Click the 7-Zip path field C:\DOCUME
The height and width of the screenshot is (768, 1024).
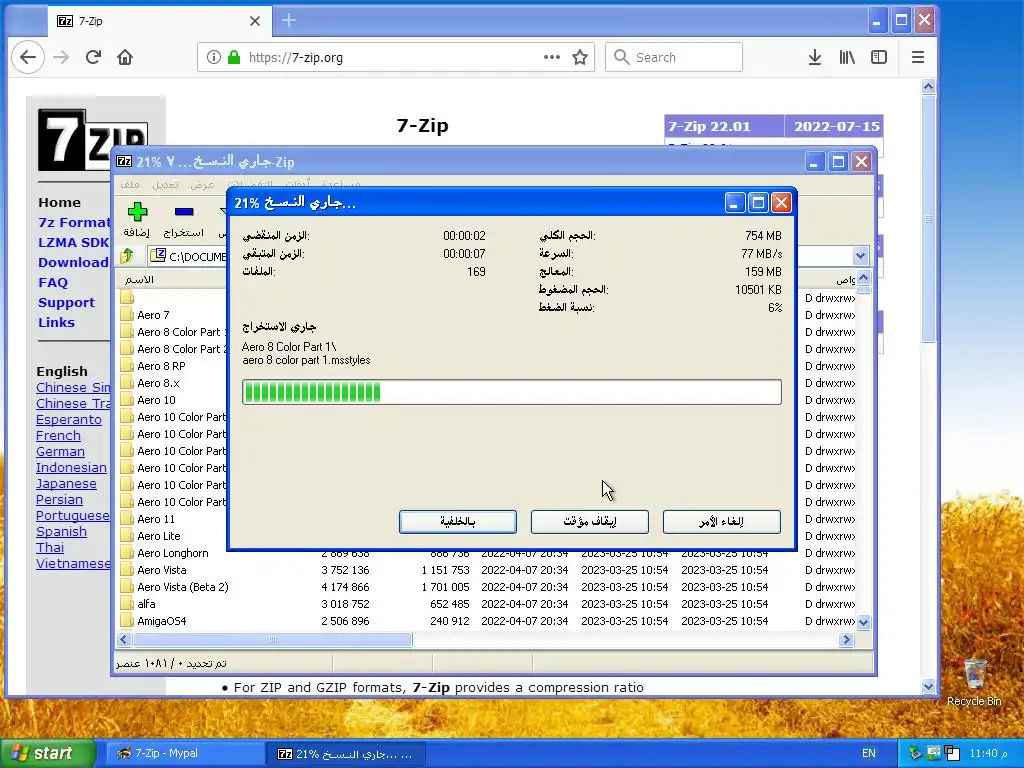(x=189, y=256)
